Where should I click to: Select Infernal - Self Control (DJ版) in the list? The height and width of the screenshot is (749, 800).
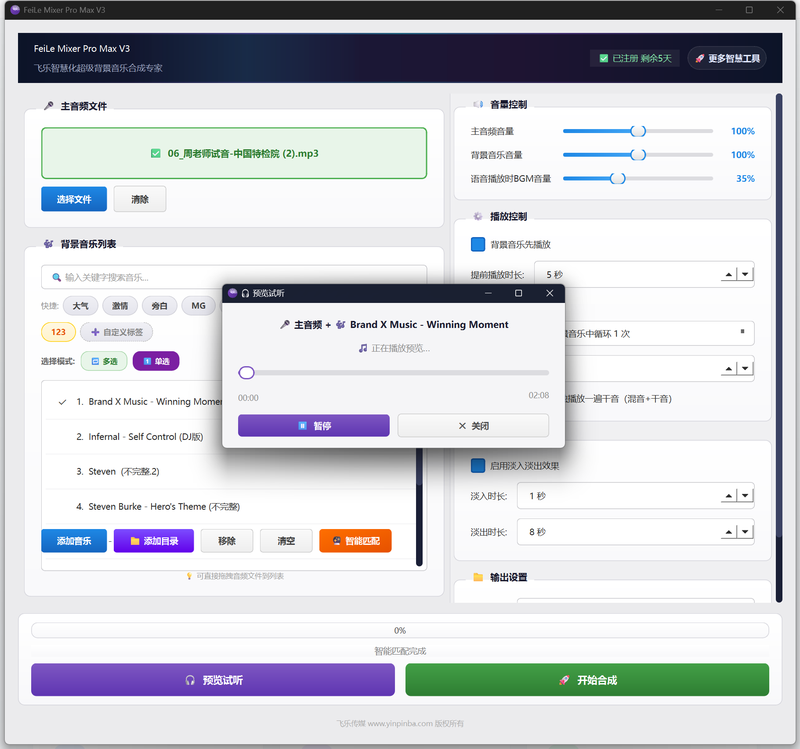click(x=146, y=437)
